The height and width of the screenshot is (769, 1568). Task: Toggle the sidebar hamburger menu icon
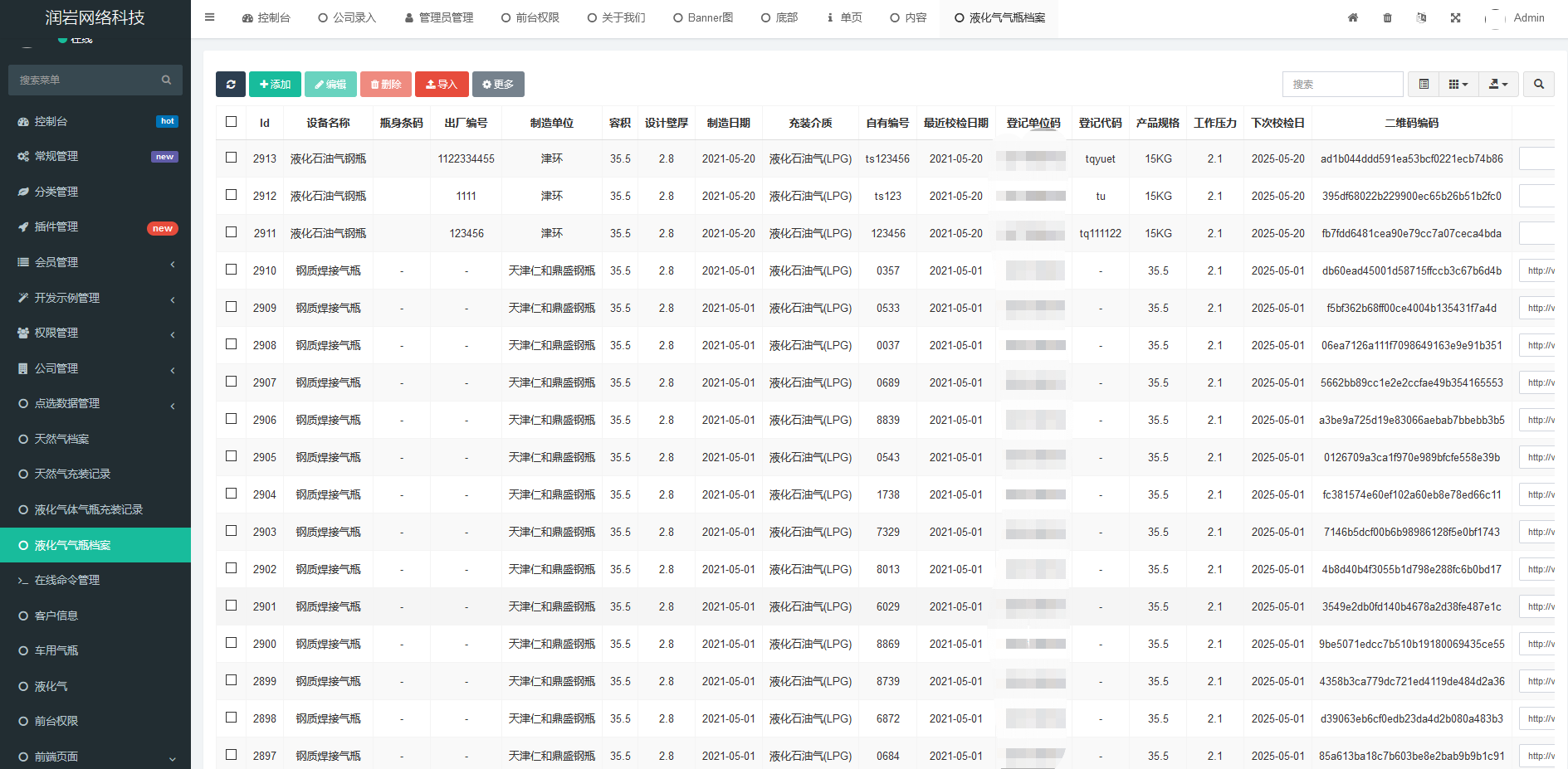point(209,17)
